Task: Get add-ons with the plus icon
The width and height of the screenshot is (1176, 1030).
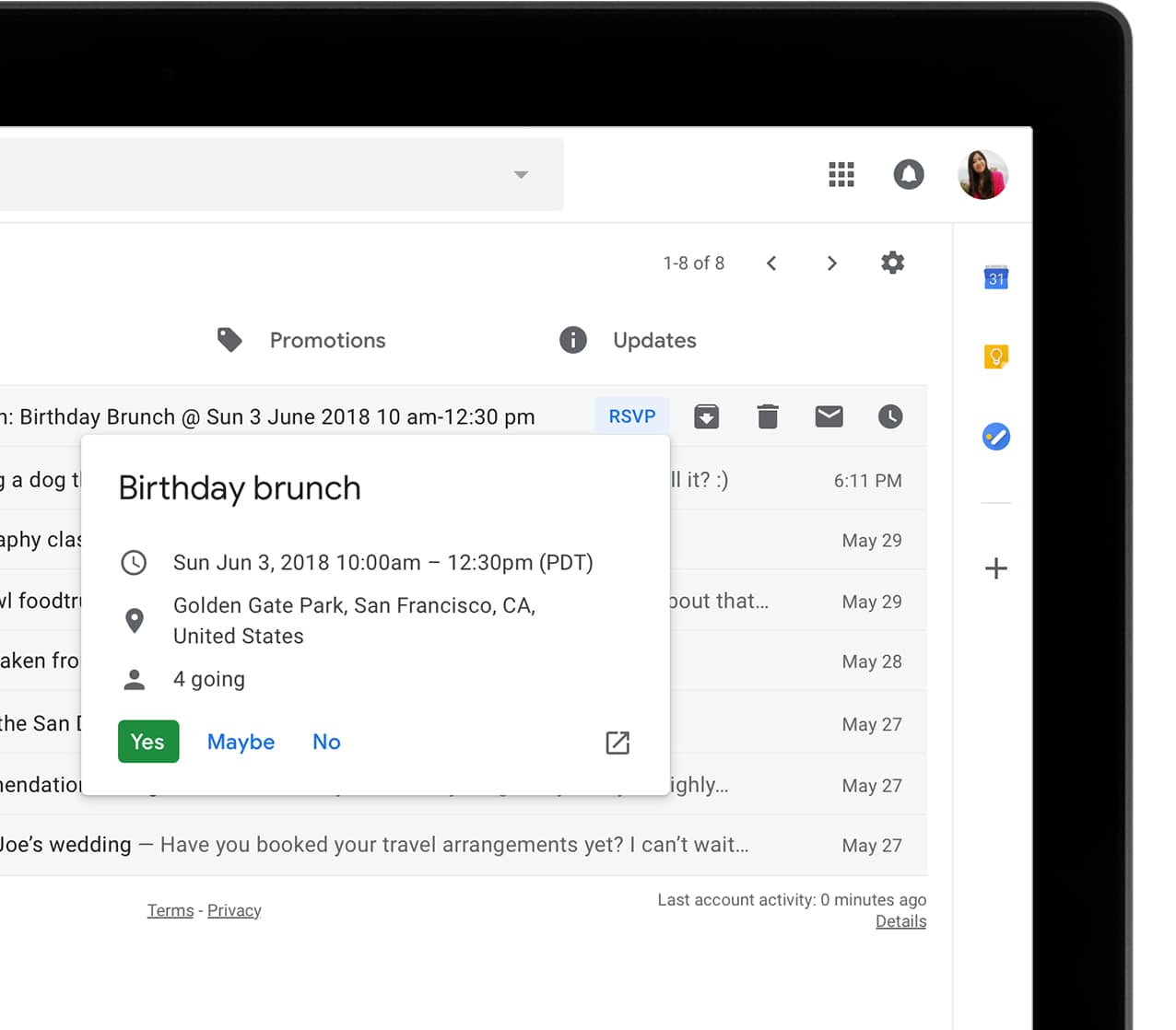Action: (995, 568)
